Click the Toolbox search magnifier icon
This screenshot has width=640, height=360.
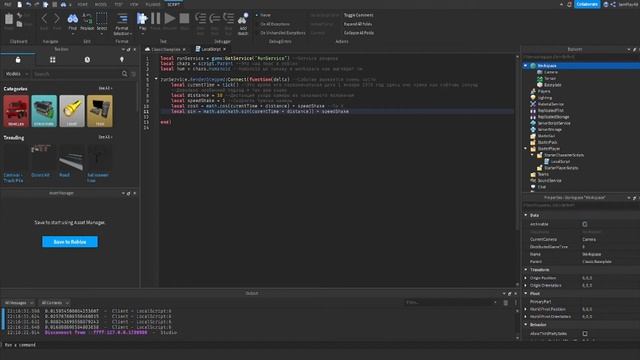tap(124, 74)
